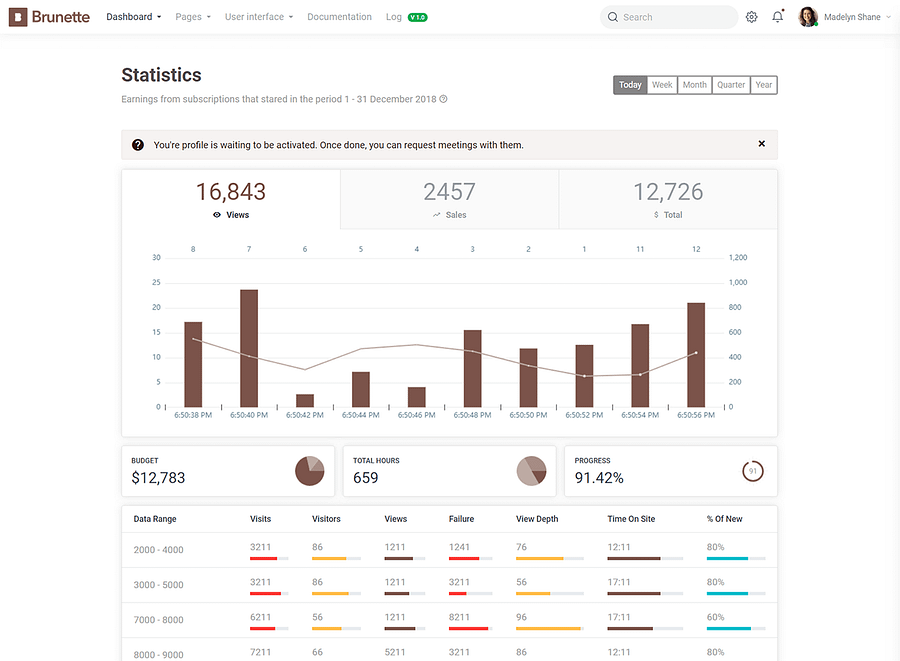Viewport: 900px width, 661px height.
Task: Open notifications bell icon
Action: [x=778, y=17]
